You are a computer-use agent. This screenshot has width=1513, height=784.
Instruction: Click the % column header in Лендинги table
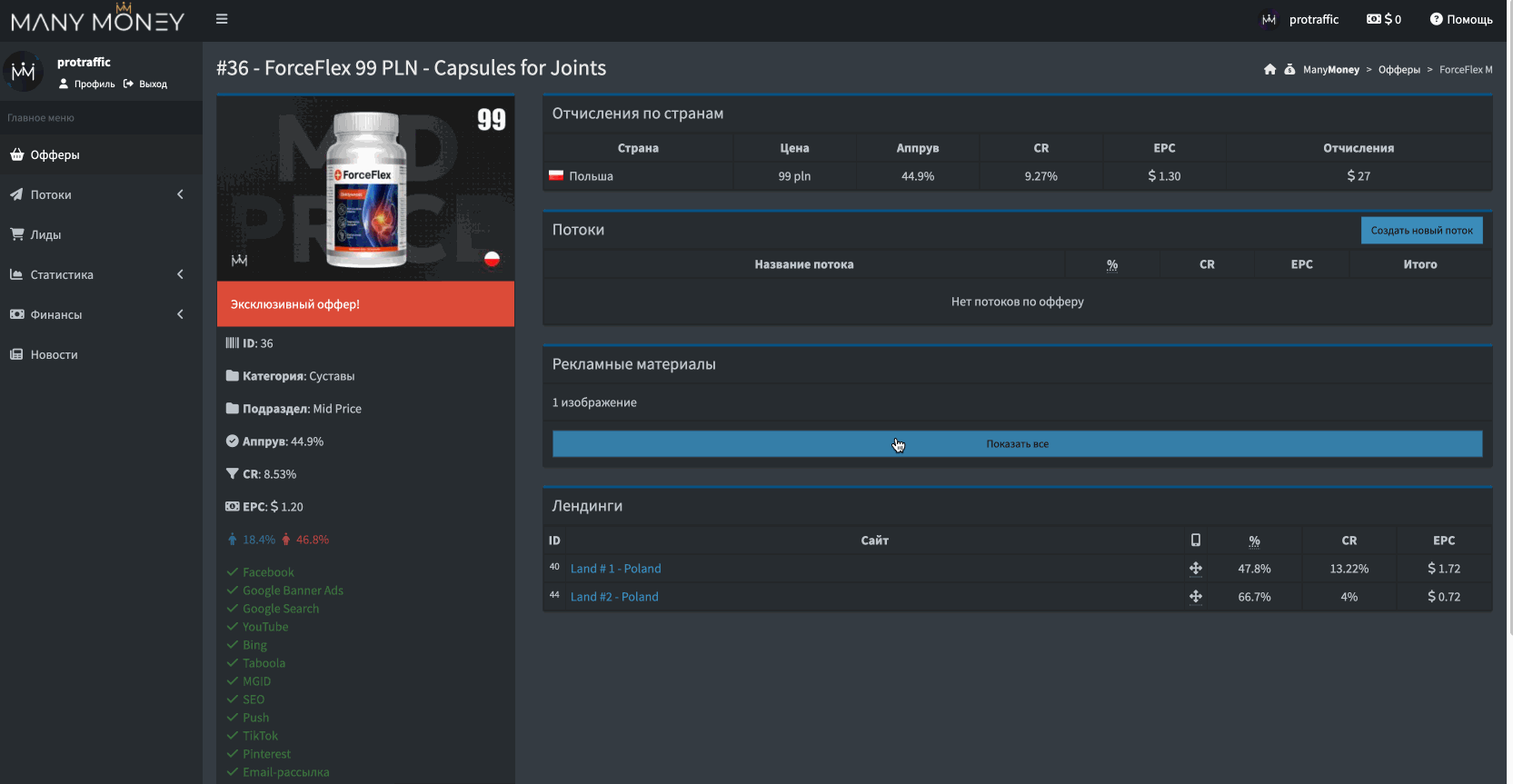tap(1254, 541)
